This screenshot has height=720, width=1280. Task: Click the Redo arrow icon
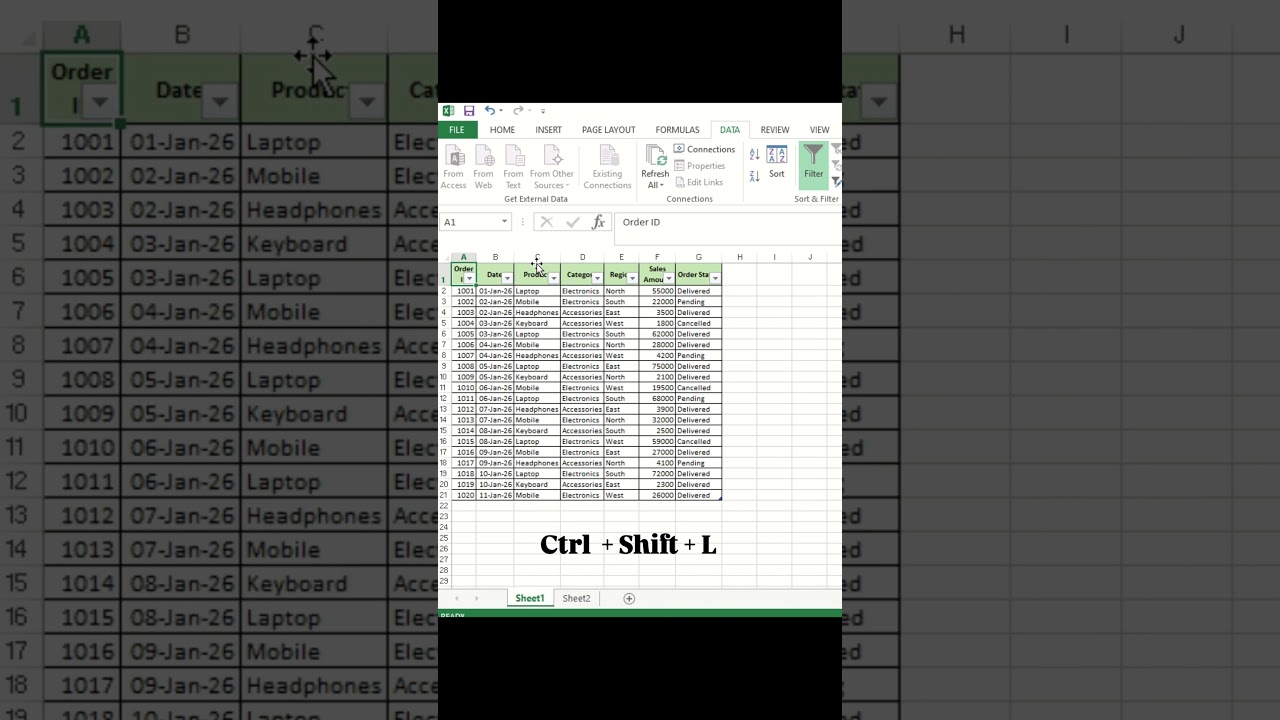[518, 110]
